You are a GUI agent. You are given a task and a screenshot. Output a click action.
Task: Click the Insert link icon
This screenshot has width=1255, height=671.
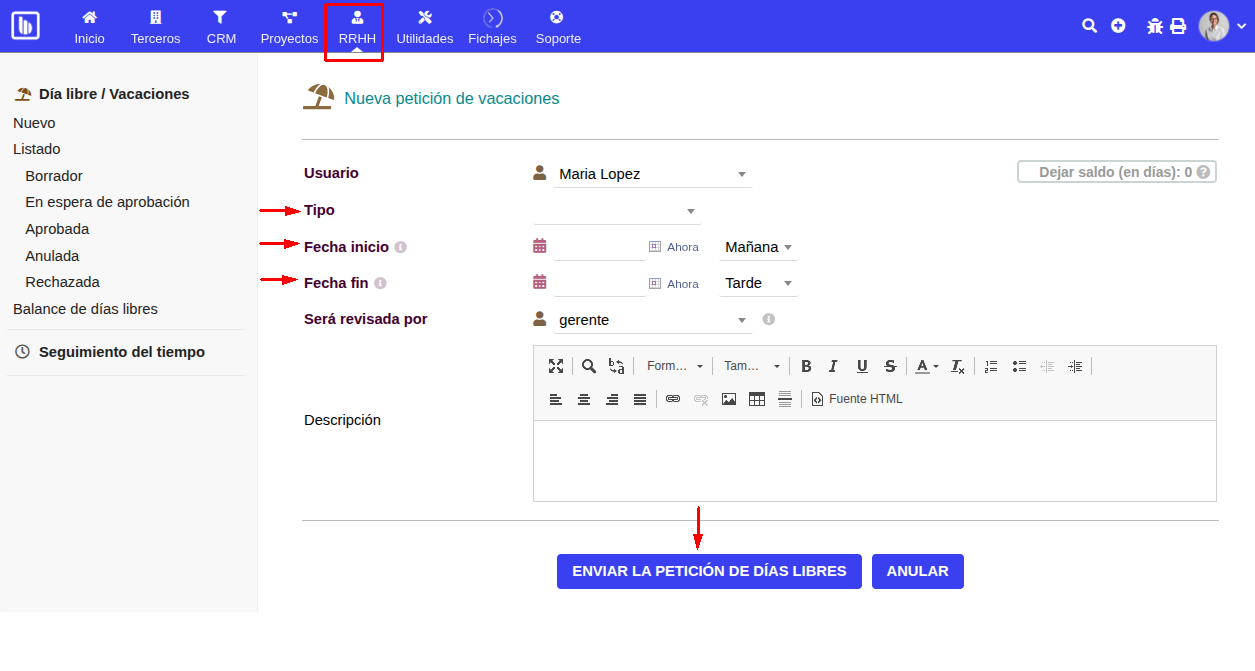[x=673, y=399]
